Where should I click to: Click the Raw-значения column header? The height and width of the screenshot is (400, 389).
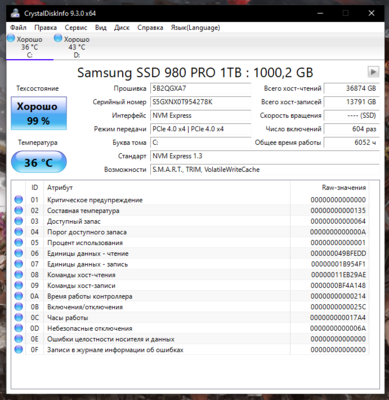344,187
